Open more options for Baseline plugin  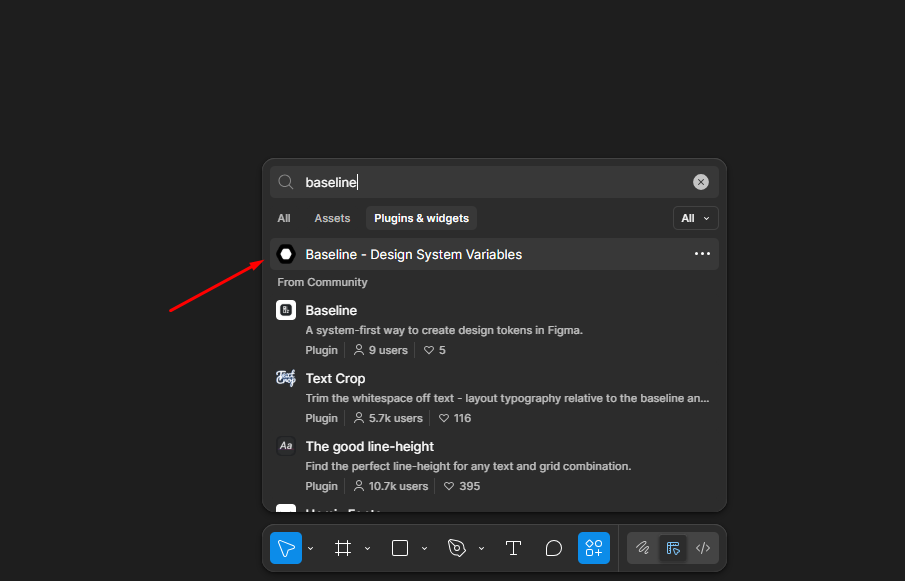pyautogui.click(x=702, y=254)
